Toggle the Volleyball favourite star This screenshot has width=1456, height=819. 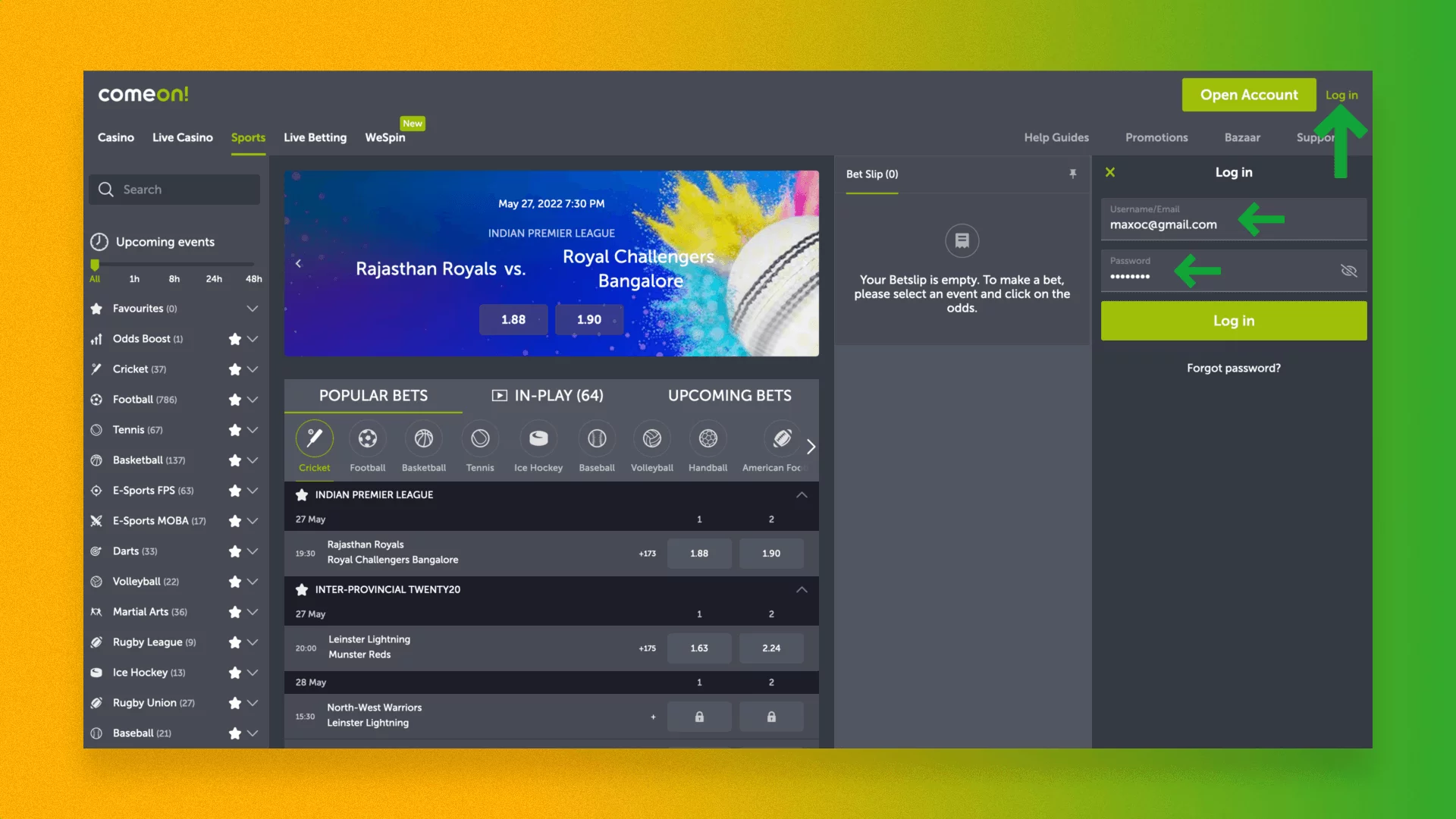(x=235, y=582)
